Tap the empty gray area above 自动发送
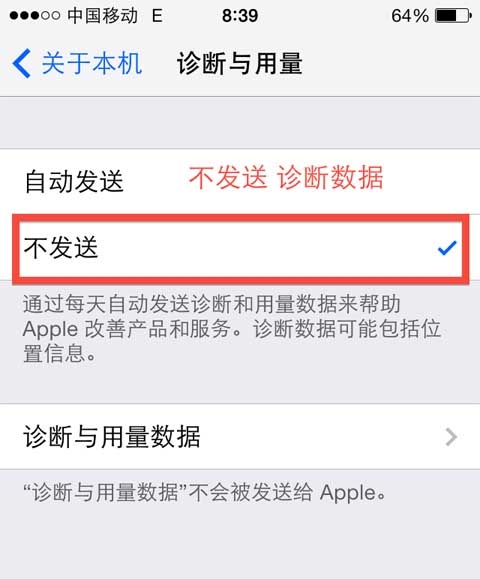The width and height of the screenshot is (480, 579). click(240, 123)
